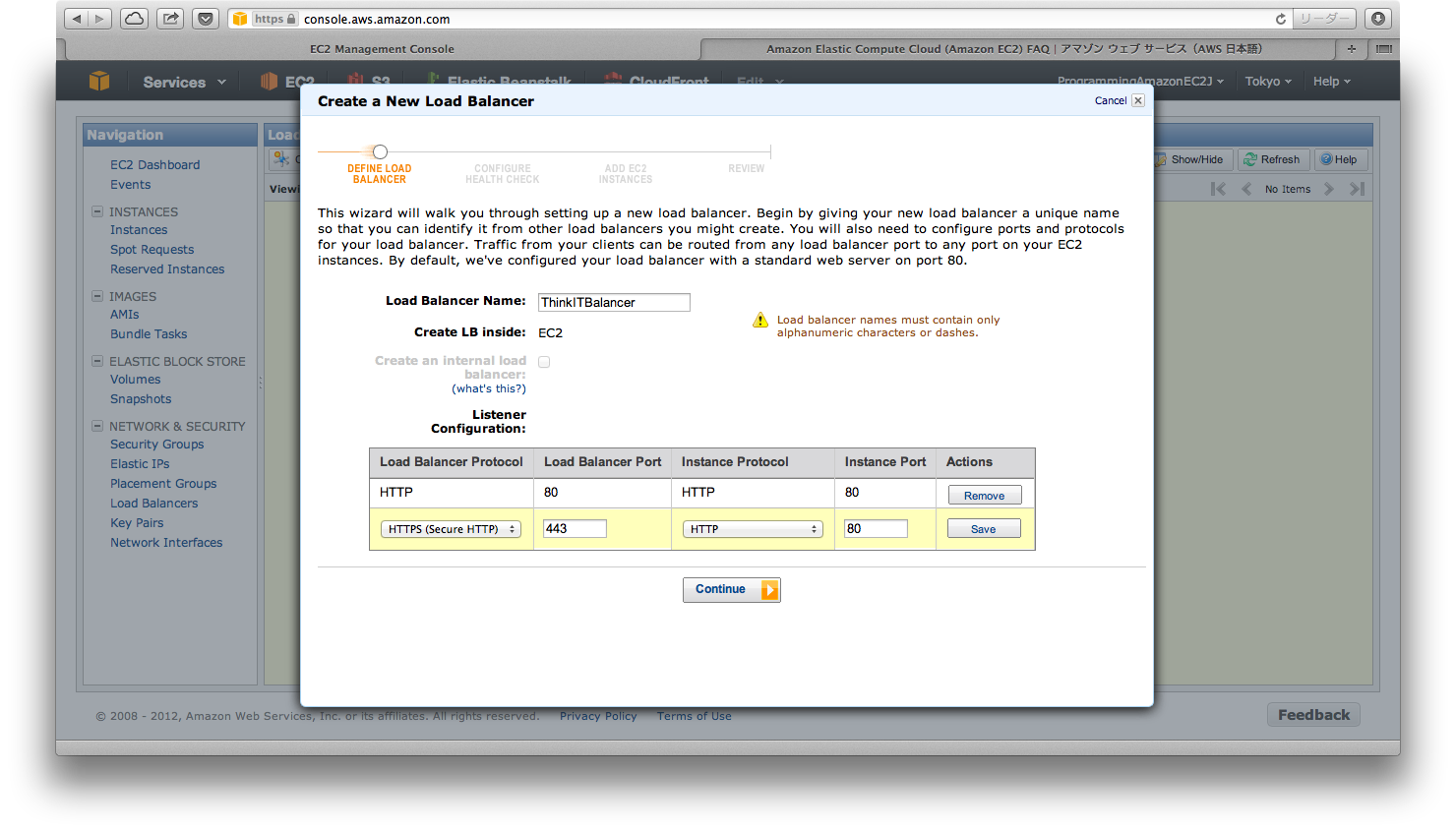Open Bundle Tasks in navigation
Image resolution: width=1456 pixels, height=833 pixels.
point(149,334)
